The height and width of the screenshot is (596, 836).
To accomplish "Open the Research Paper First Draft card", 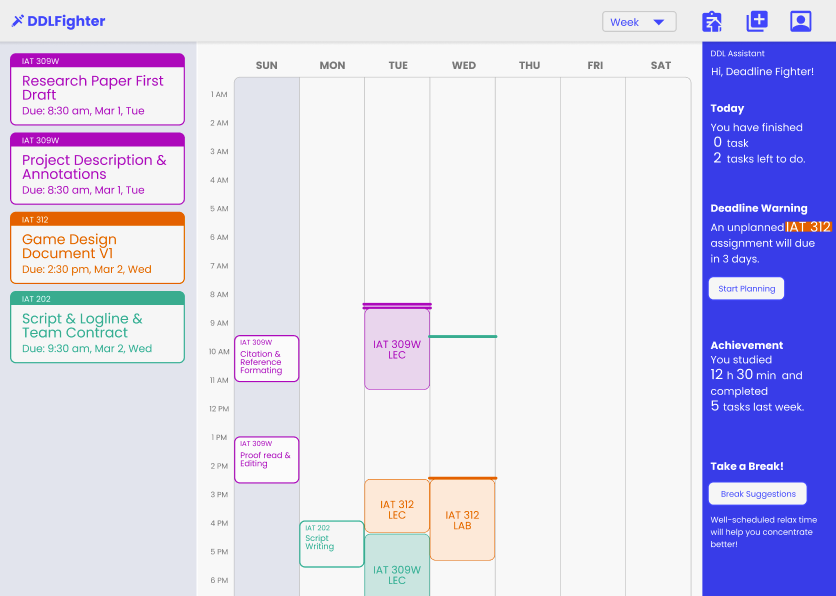I will [x=98, y=89].
